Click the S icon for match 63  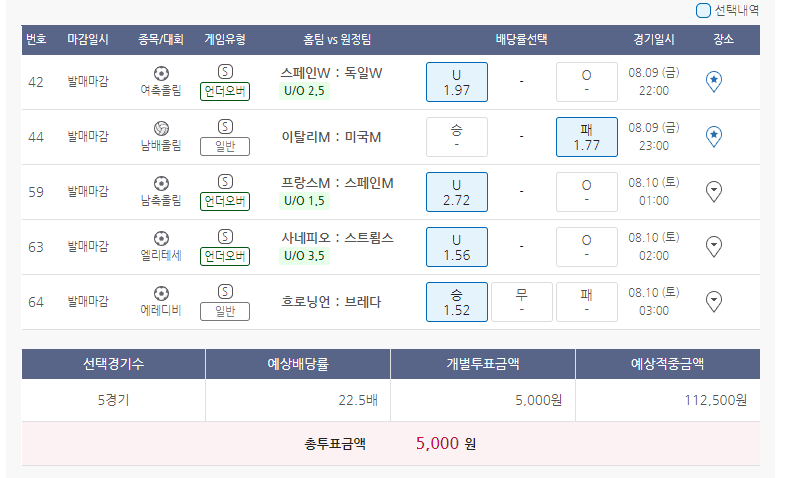coord(225,237)
